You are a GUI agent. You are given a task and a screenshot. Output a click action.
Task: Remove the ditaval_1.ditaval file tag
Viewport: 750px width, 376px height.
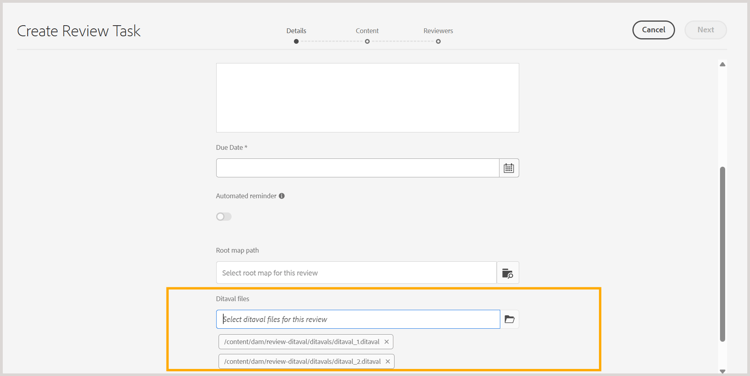point(386,342)
